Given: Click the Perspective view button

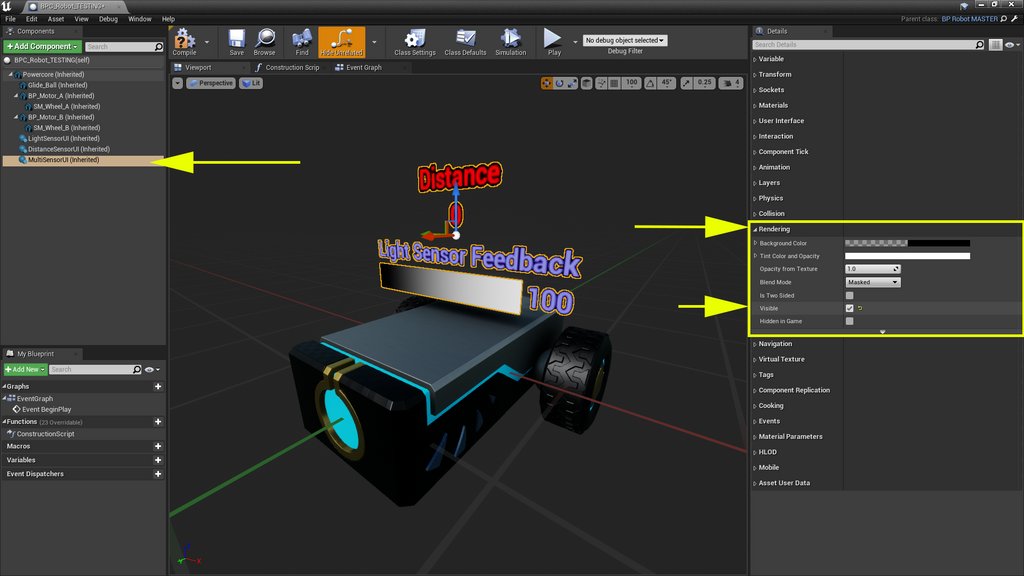Looking at the screenshot, I should coord(211,83).
